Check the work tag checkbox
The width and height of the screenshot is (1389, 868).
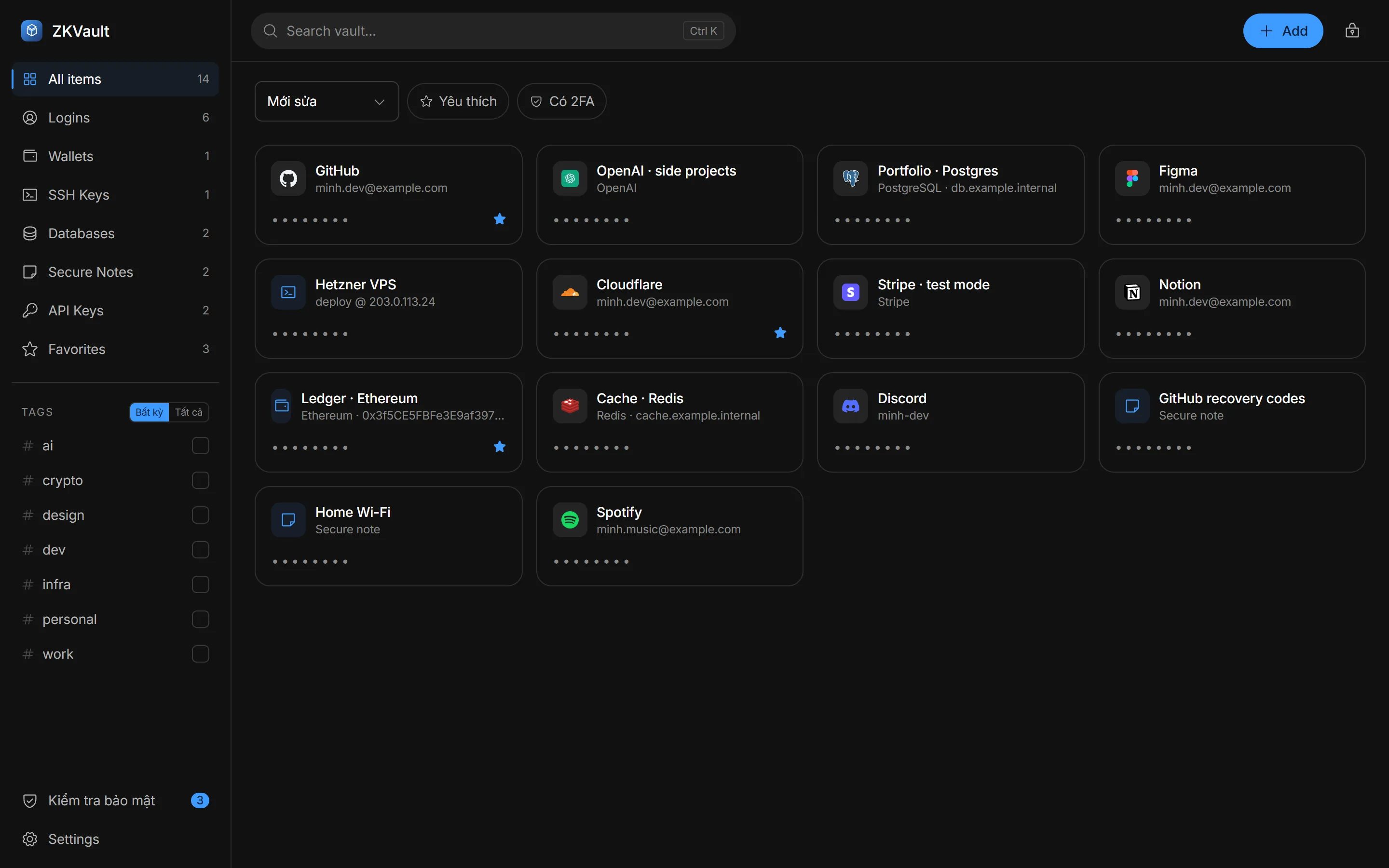pos(200,654)
